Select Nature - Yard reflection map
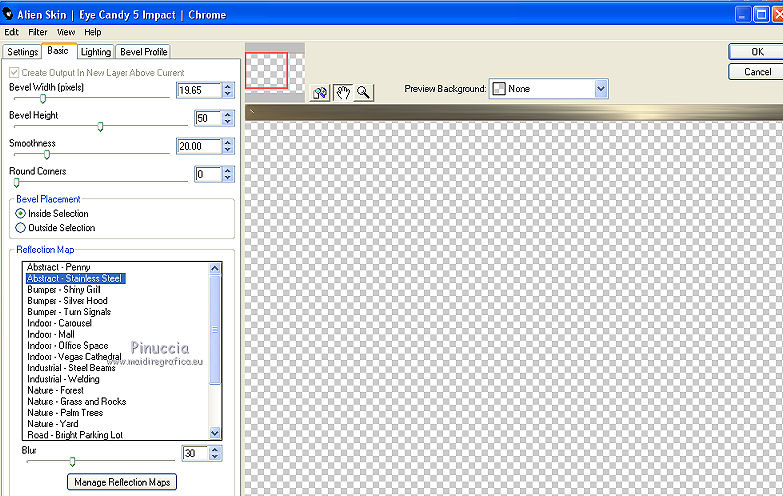The height and width of the screenshot is (496, 783). tap(52, 424)
